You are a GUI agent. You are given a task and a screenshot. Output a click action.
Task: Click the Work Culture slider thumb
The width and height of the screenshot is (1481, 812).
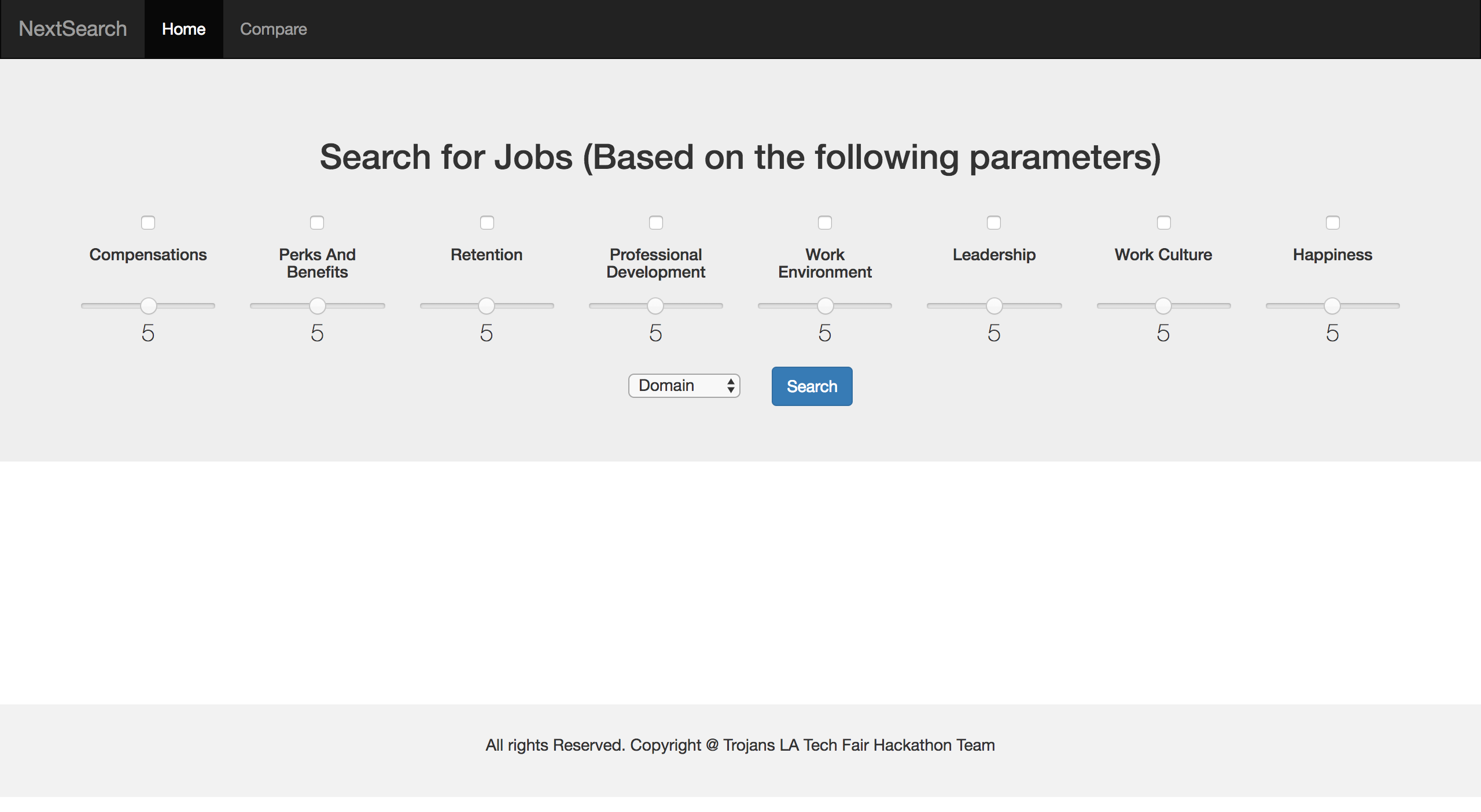[1163, 305]
